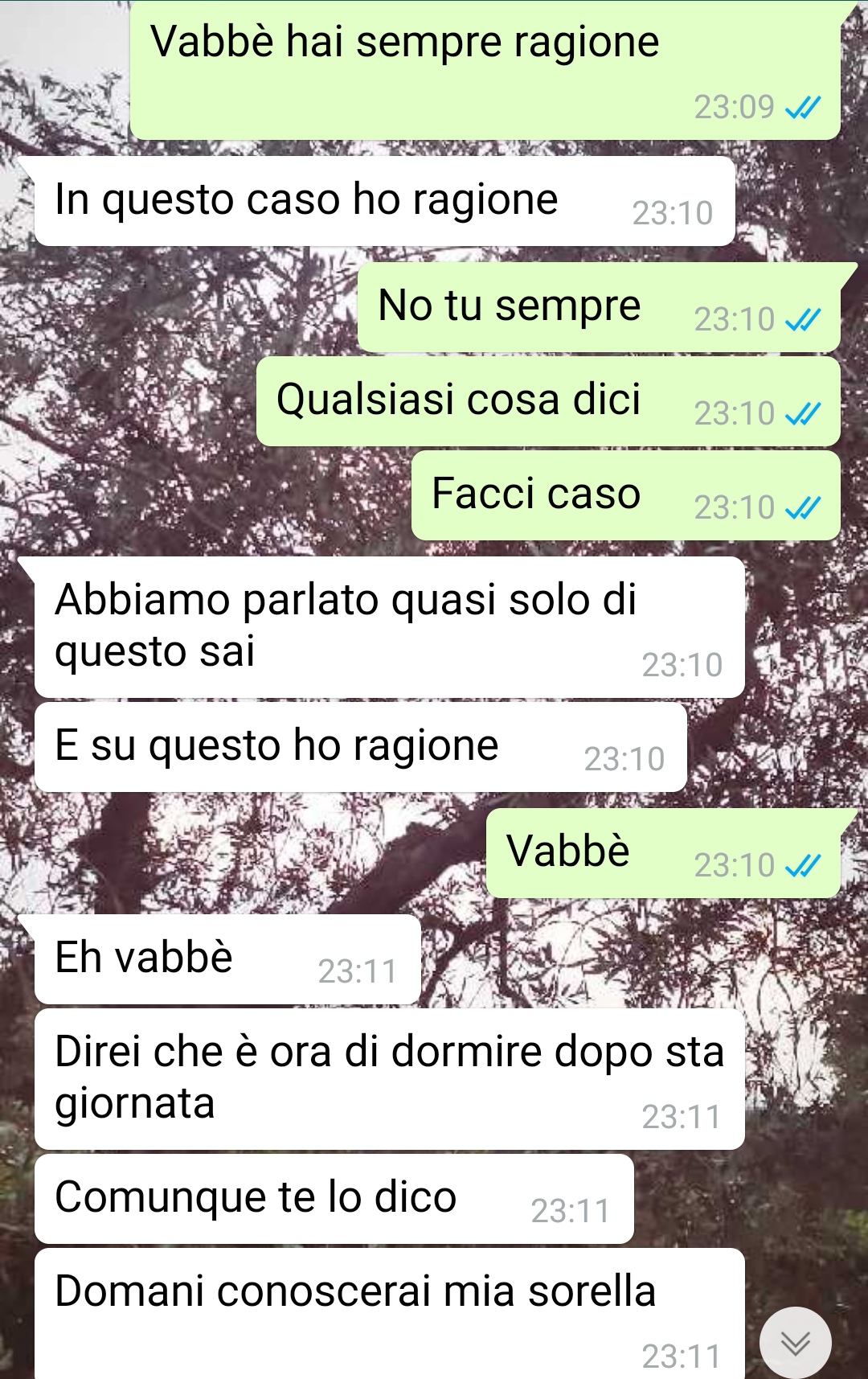Tap the sent 'Vabbè' message text
Image resolution: width=868 pixels, height=1379 pixels.
[567, 851]
